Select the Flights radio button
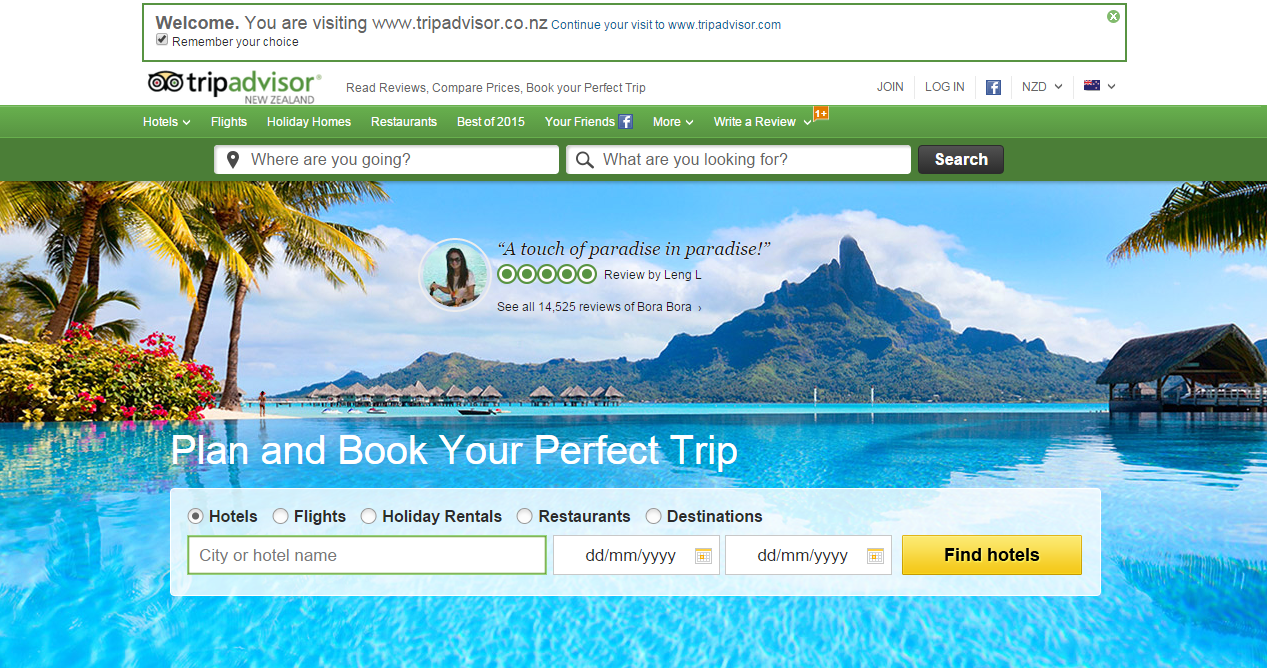This screenshot has width=1267, height=668. (280, 516)
